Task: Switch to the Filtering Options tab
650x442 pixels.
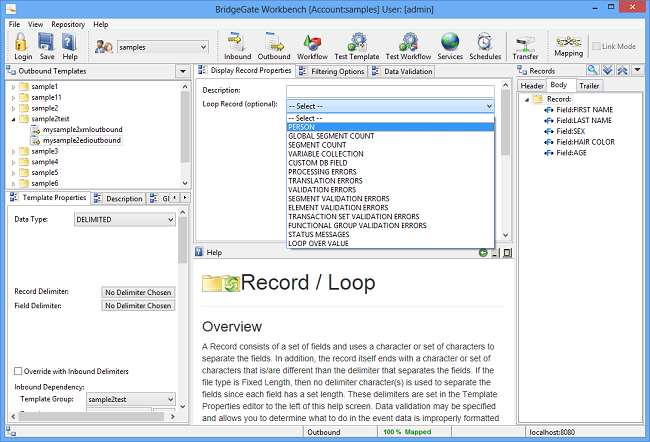Action: coord(332,71)
